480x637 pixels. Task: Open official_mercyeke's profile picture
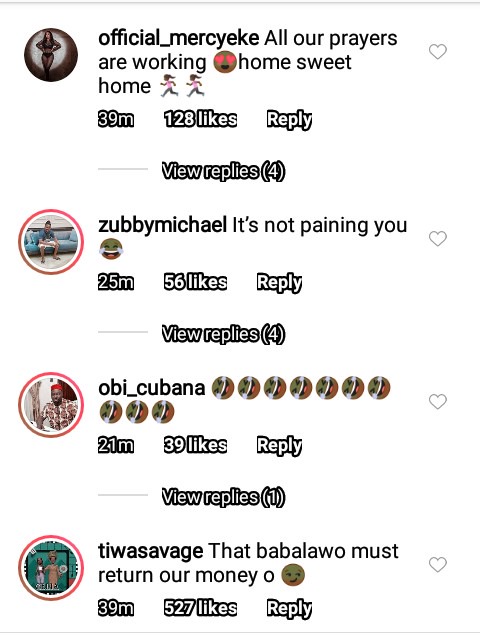pos(51,55)
